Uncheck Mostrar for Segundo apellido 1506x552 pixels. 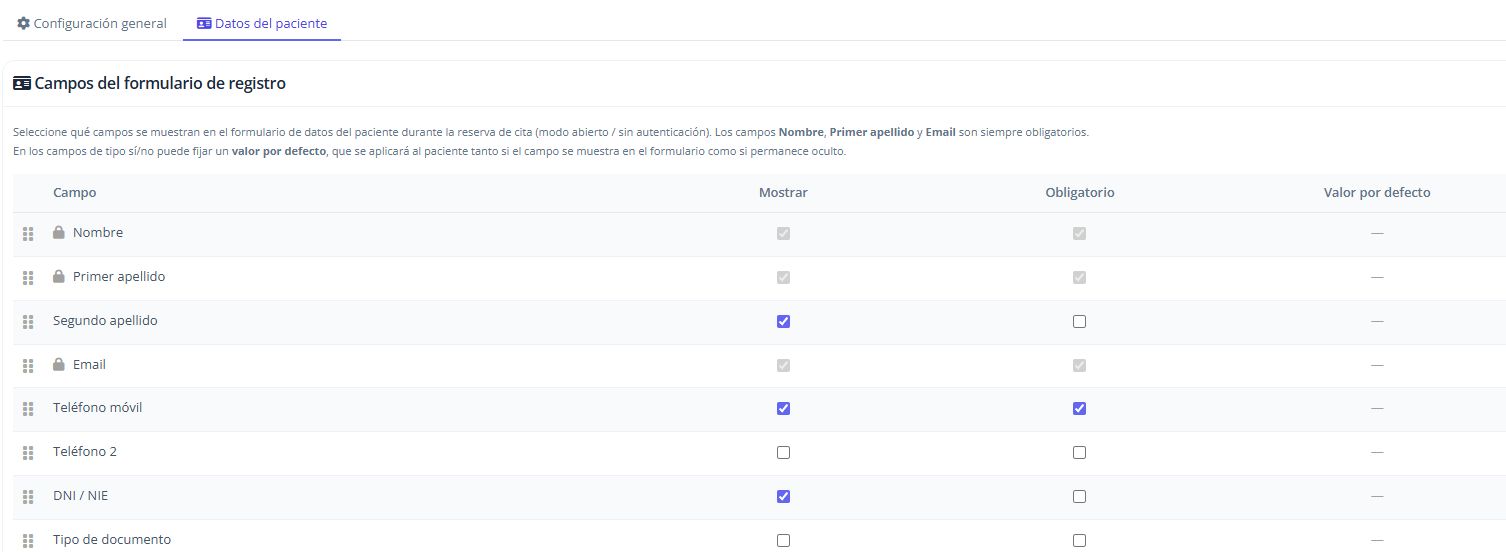[783, 321]
